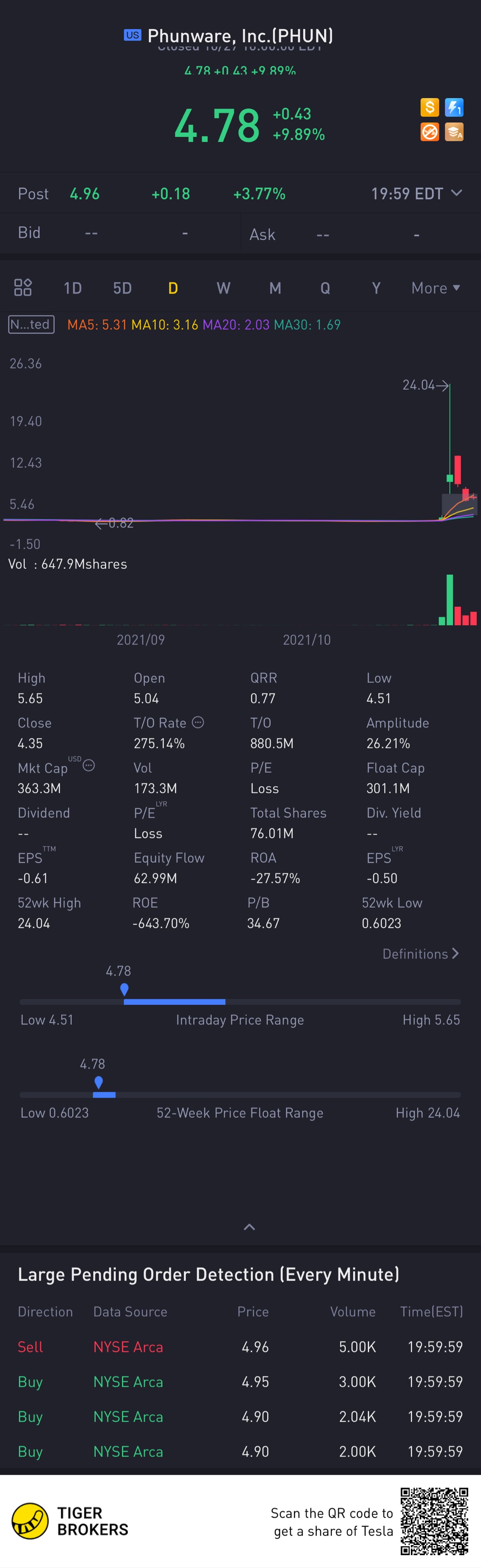Switch chart to 1D timeframe

click(72, 288)
